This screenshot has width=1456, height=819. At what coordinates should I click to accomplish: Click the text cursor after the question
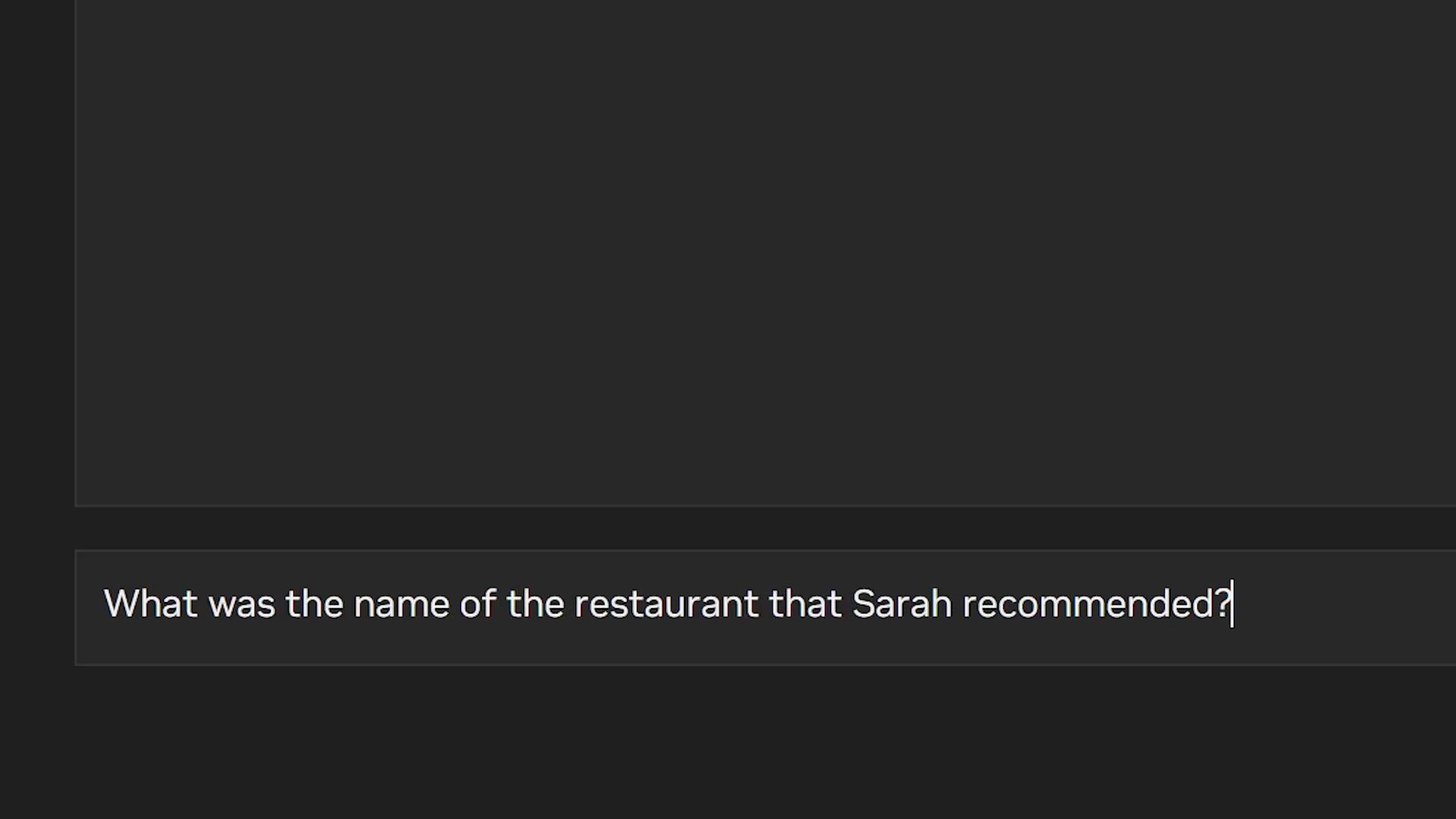coord(1233,604)
